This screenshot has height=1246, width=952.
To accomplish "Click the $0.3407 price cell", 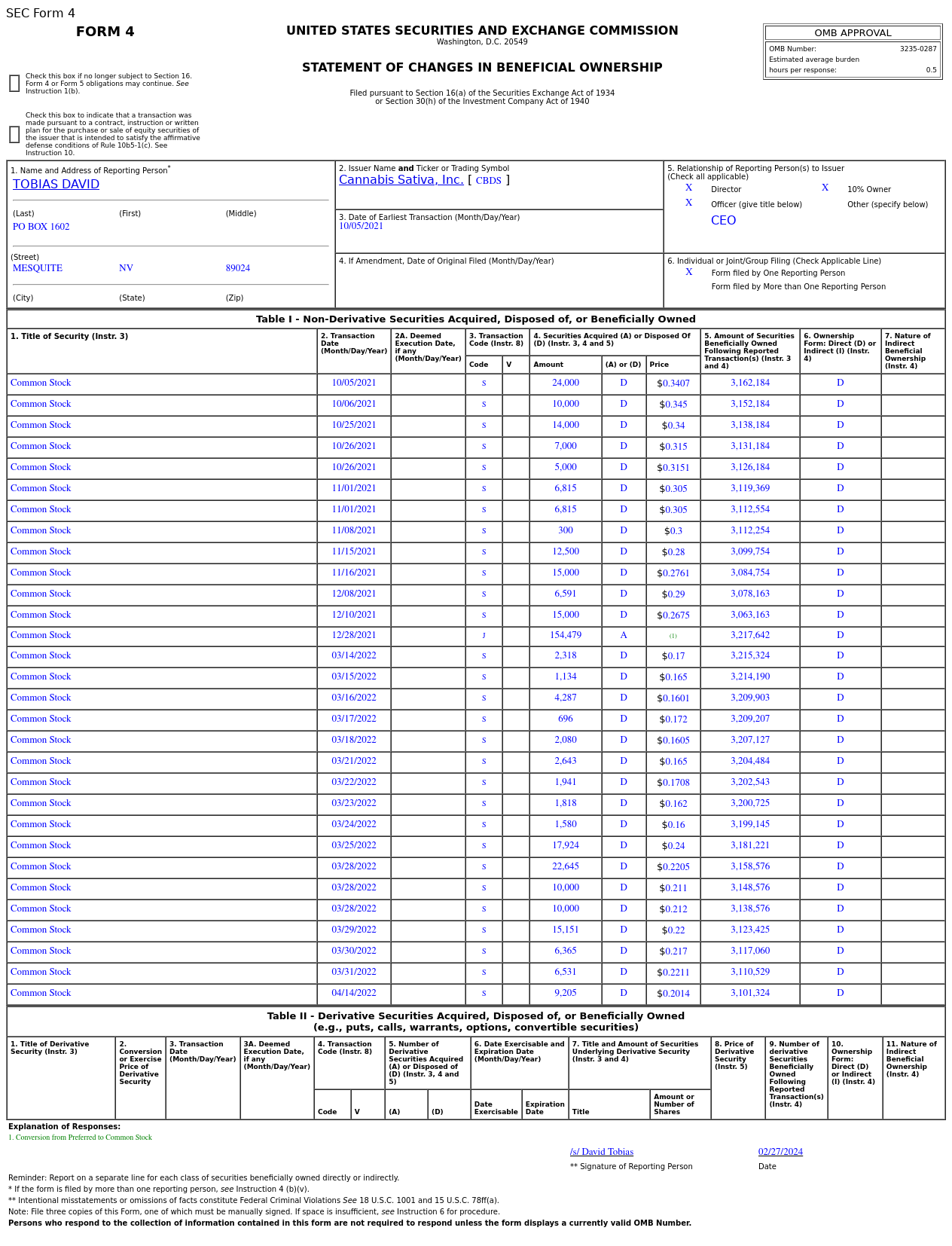I will [673, 384].
